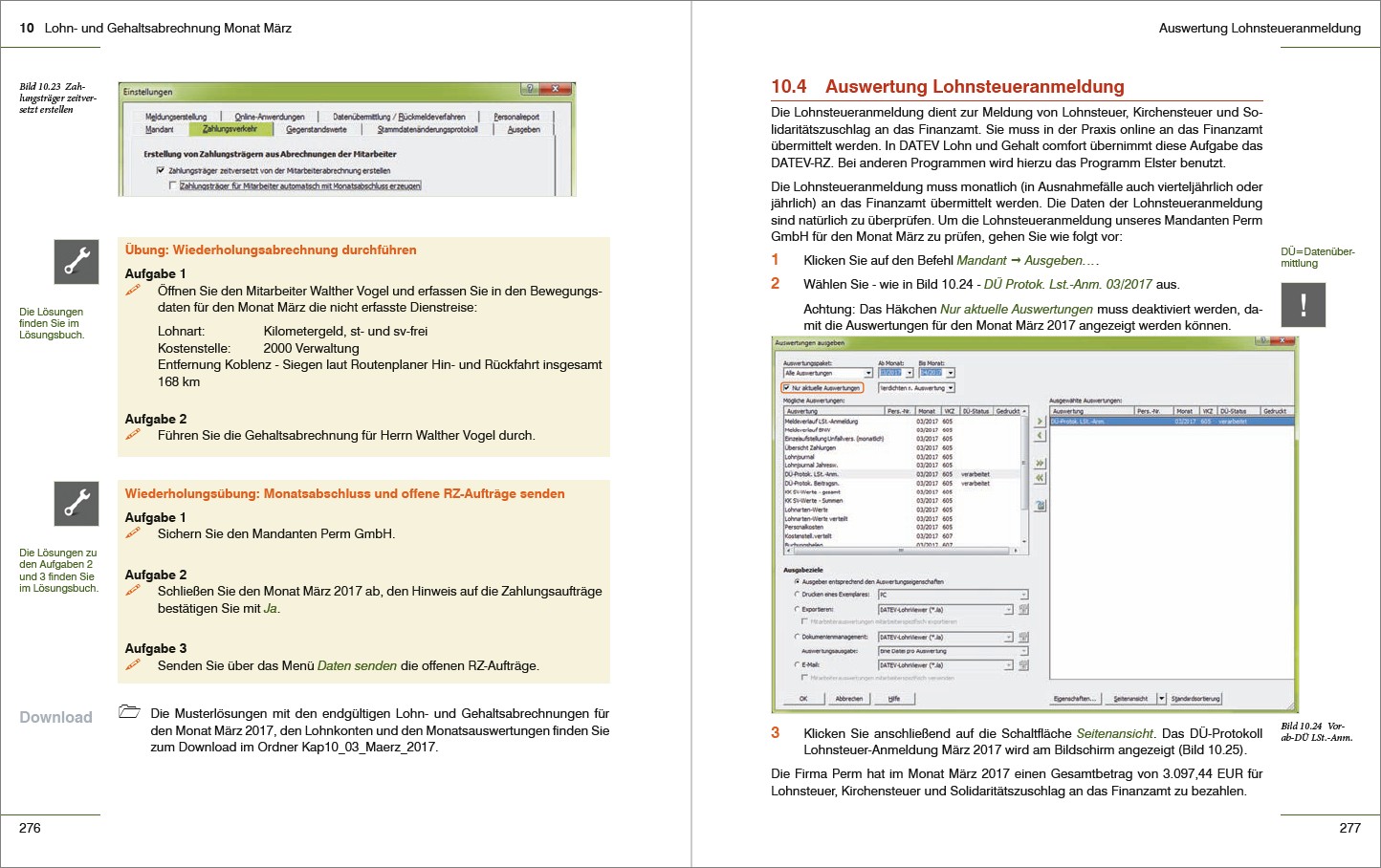The image size is (1381, 868).
Task: Click the settings icon next to the E-Mail dropdown
Action: click(1023, 665)
